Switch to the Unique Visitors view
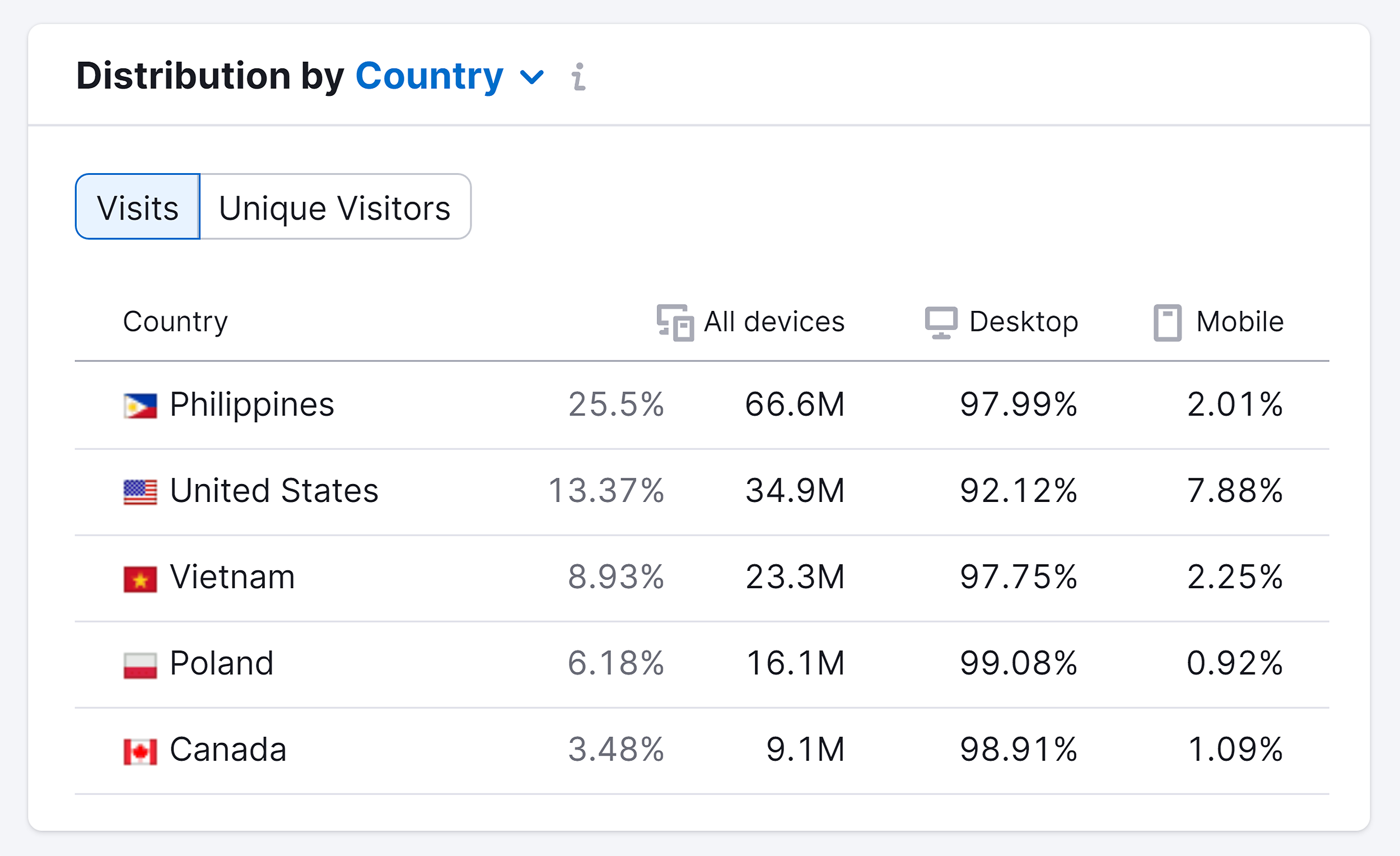1400x856 pixels. 335,207
